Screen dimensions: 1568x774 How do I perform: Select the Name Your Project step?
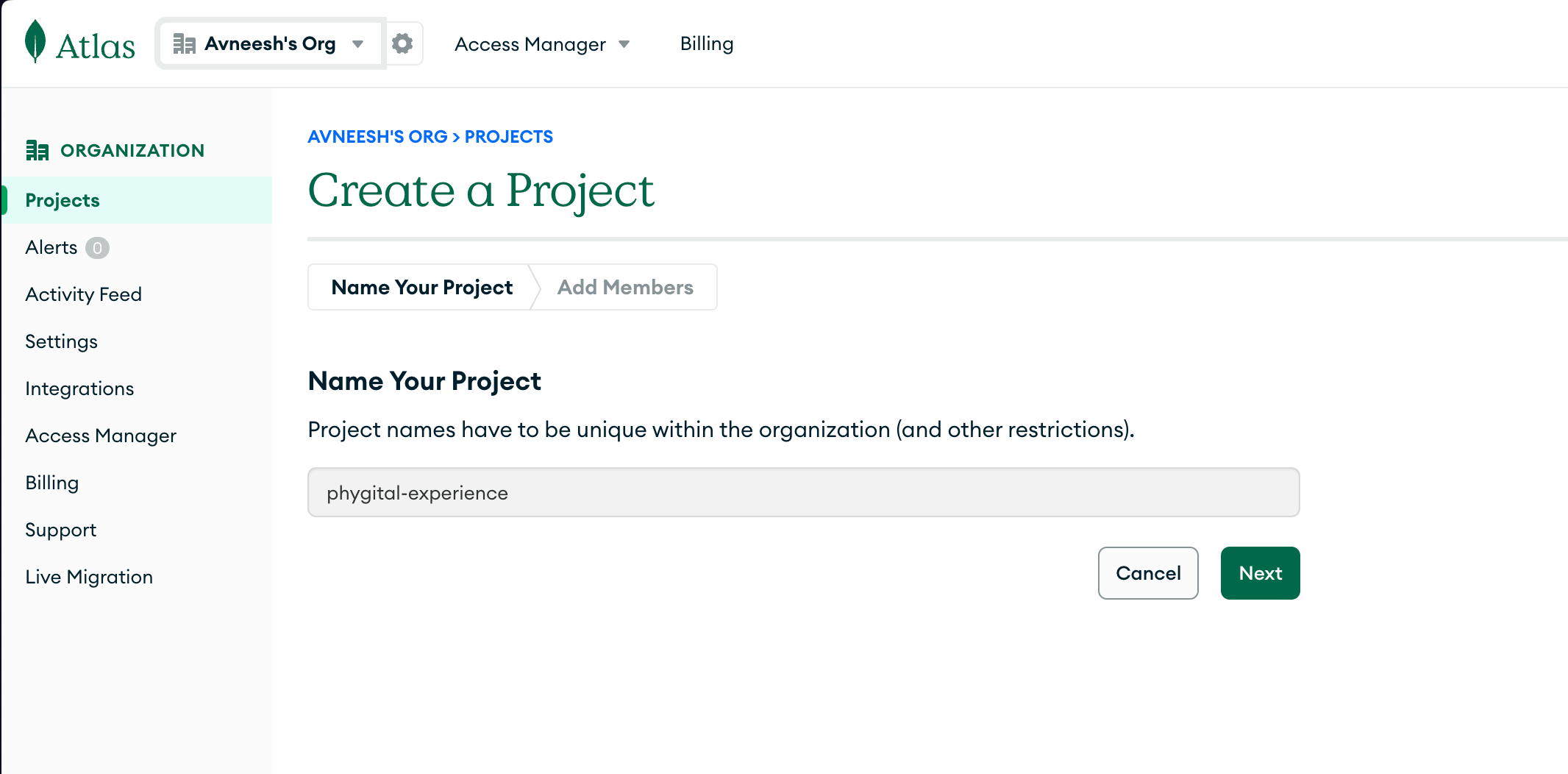[x=421, y=287]
